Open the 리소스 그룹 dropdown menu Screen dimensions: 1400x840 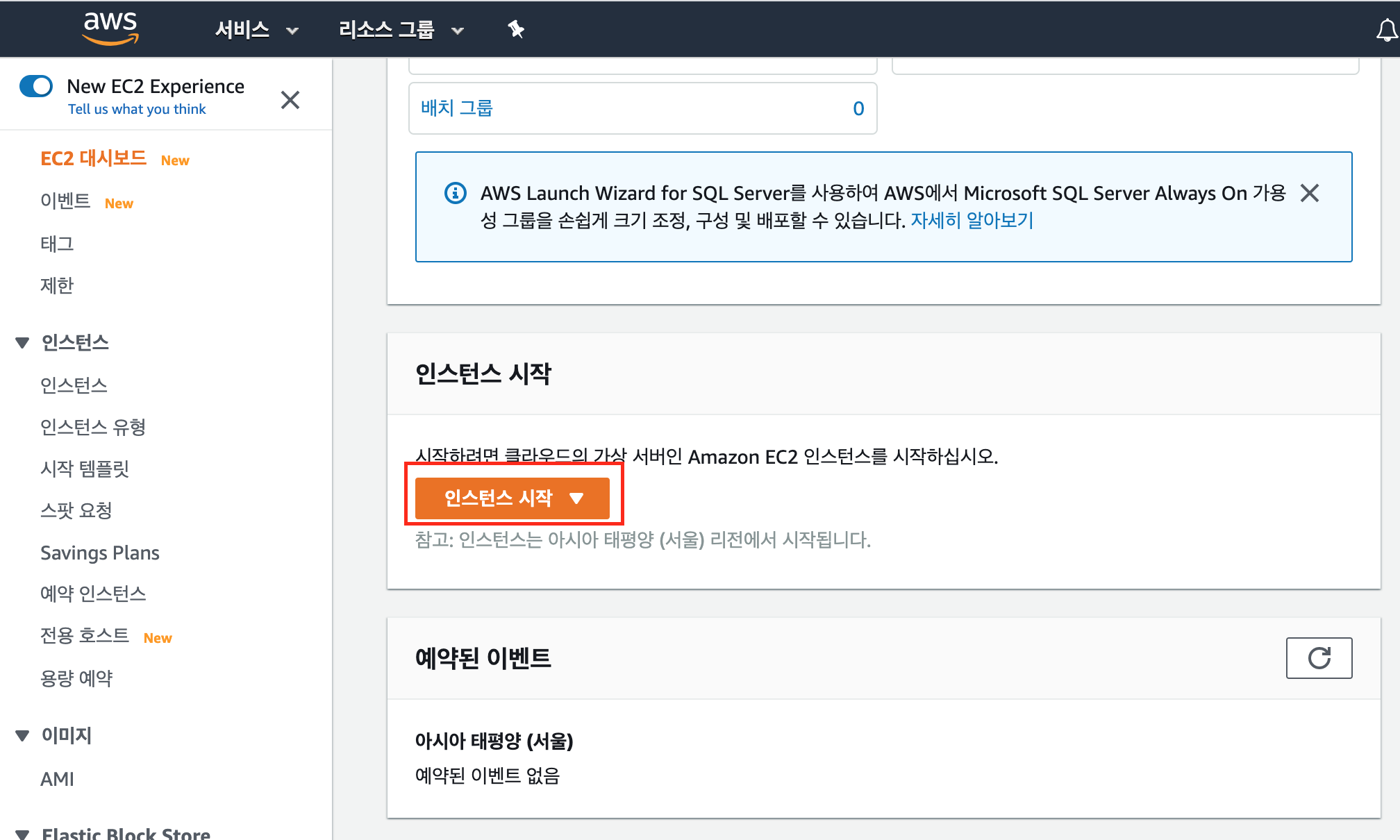(x=400, y=30)
